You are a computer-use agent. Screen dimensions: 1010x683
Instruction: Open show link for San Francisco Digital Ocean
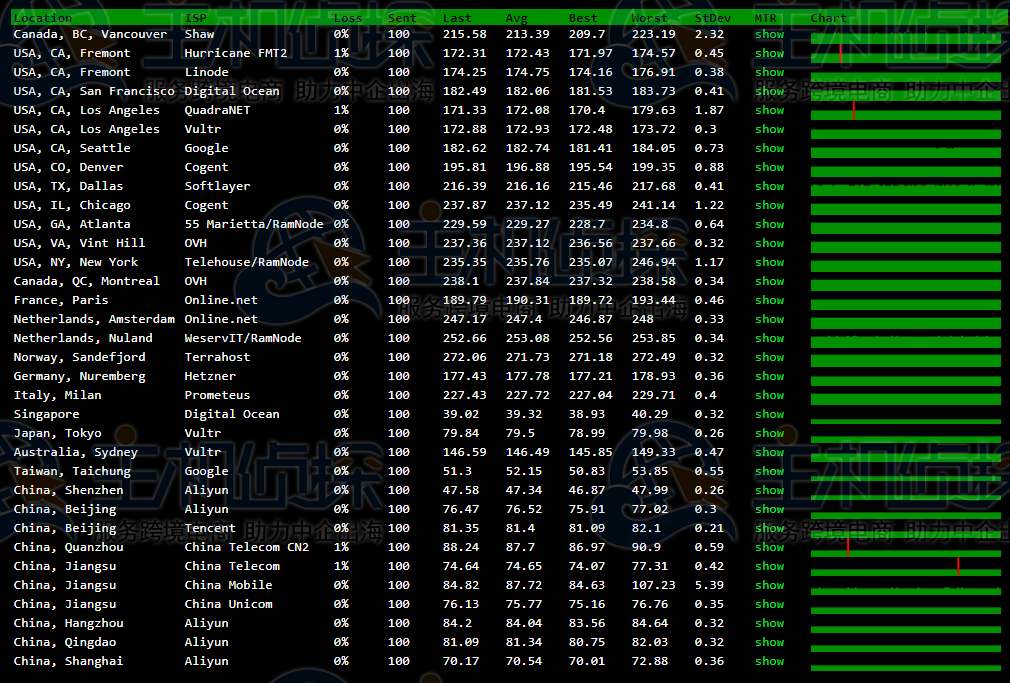(x=769, y=91)
